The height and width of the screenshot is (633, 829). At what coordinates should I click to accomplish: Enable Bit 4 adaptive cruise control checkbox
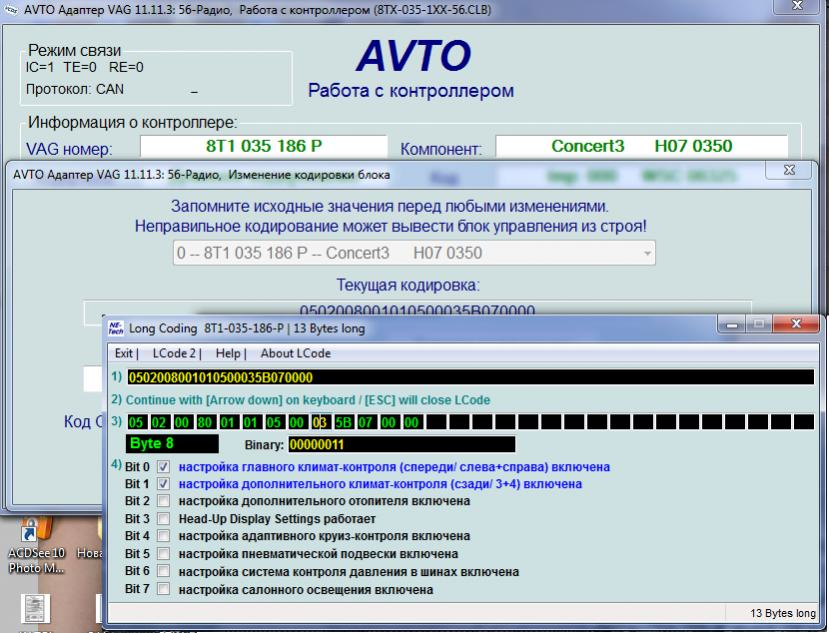pyautogui.click(x=163, y=536)
